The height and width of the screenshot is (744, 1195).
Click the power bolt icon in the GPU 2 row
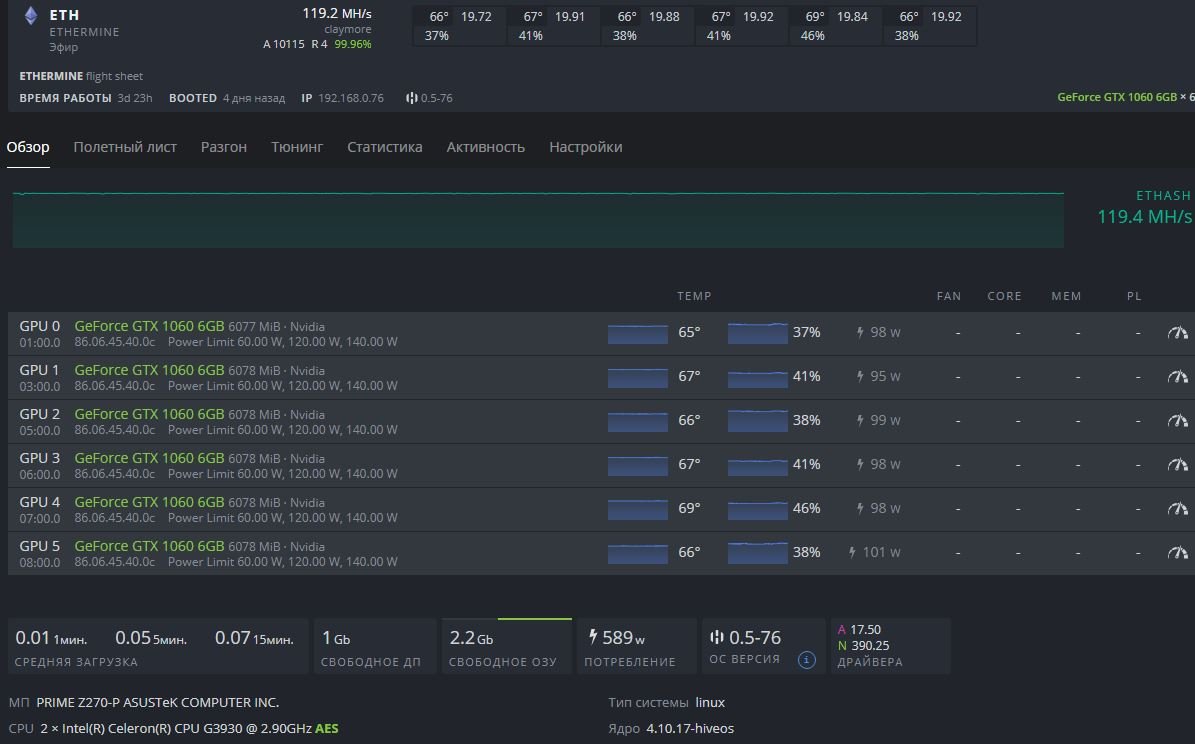click(x=860, y=421)
